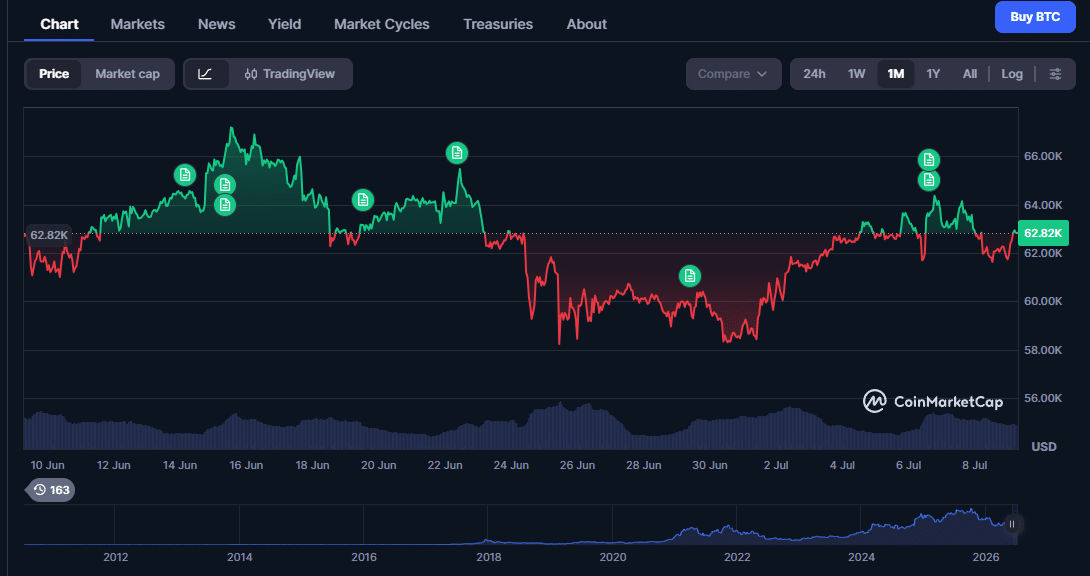The image size is (1090, 576).
Task: Choose the All time range option
Action: (970, 74)
